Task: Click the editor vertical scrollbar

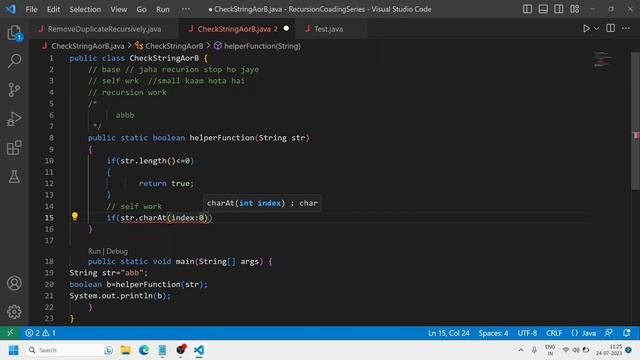Action: click(636, 121)
